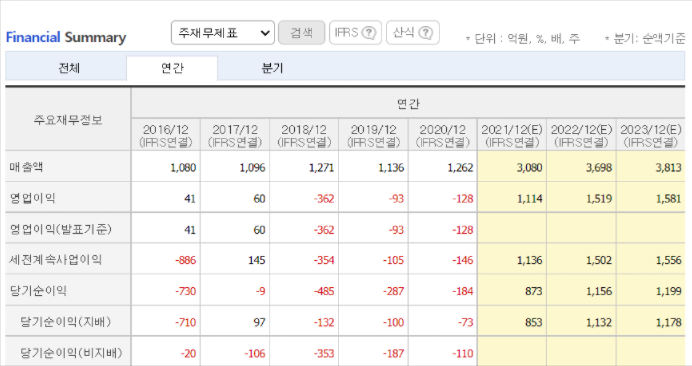
Task: Click the 매출액 value 1,096
Action: coord(252,168)
